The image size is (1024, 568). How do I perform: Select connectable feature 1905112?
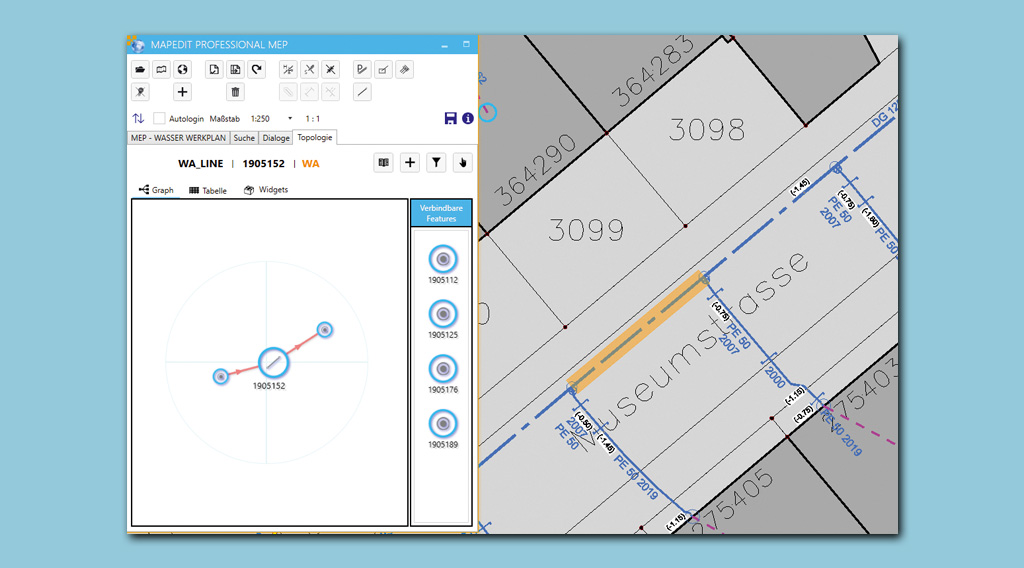tap(442, 260)
